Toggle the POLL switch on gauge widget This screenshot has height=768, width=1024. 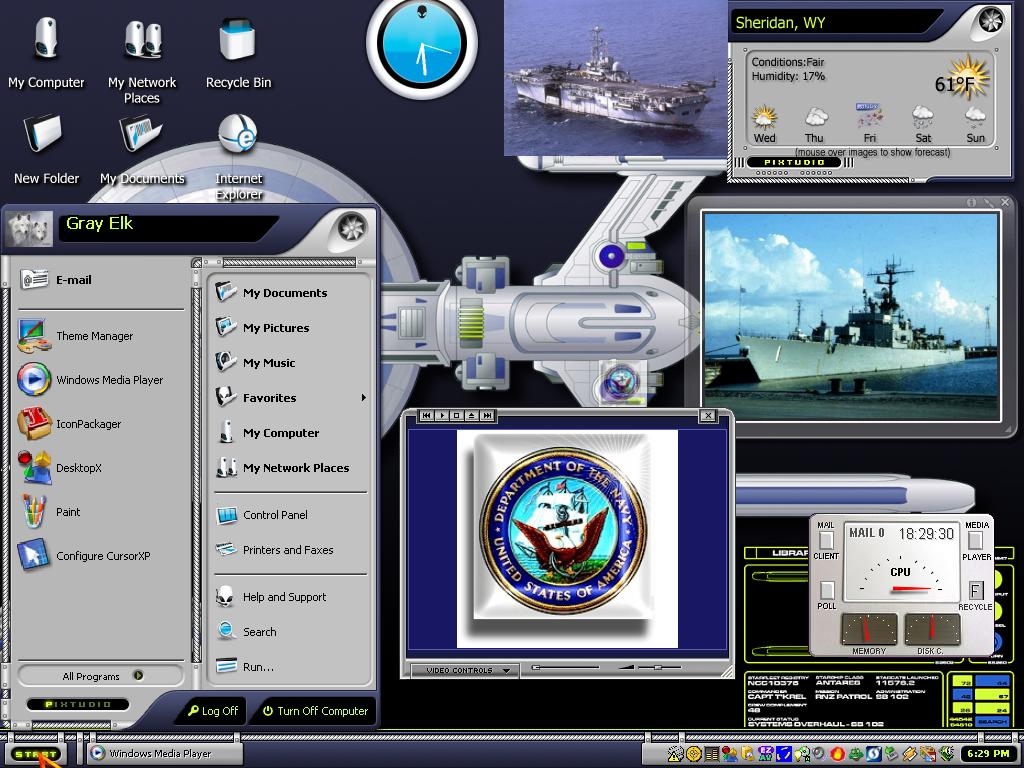point(827,590)
